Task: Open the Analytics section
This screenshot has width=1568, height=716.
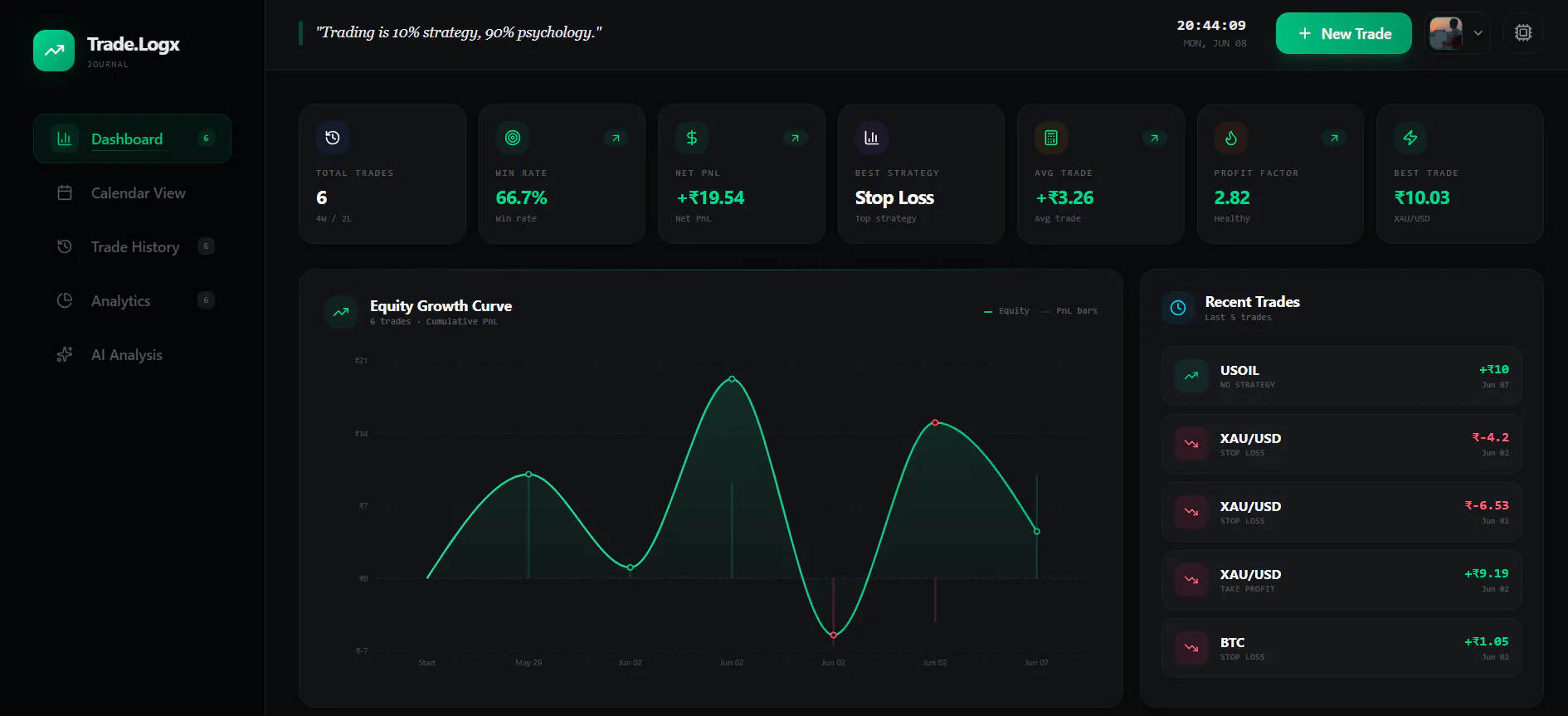Action: tap(132, 300)
